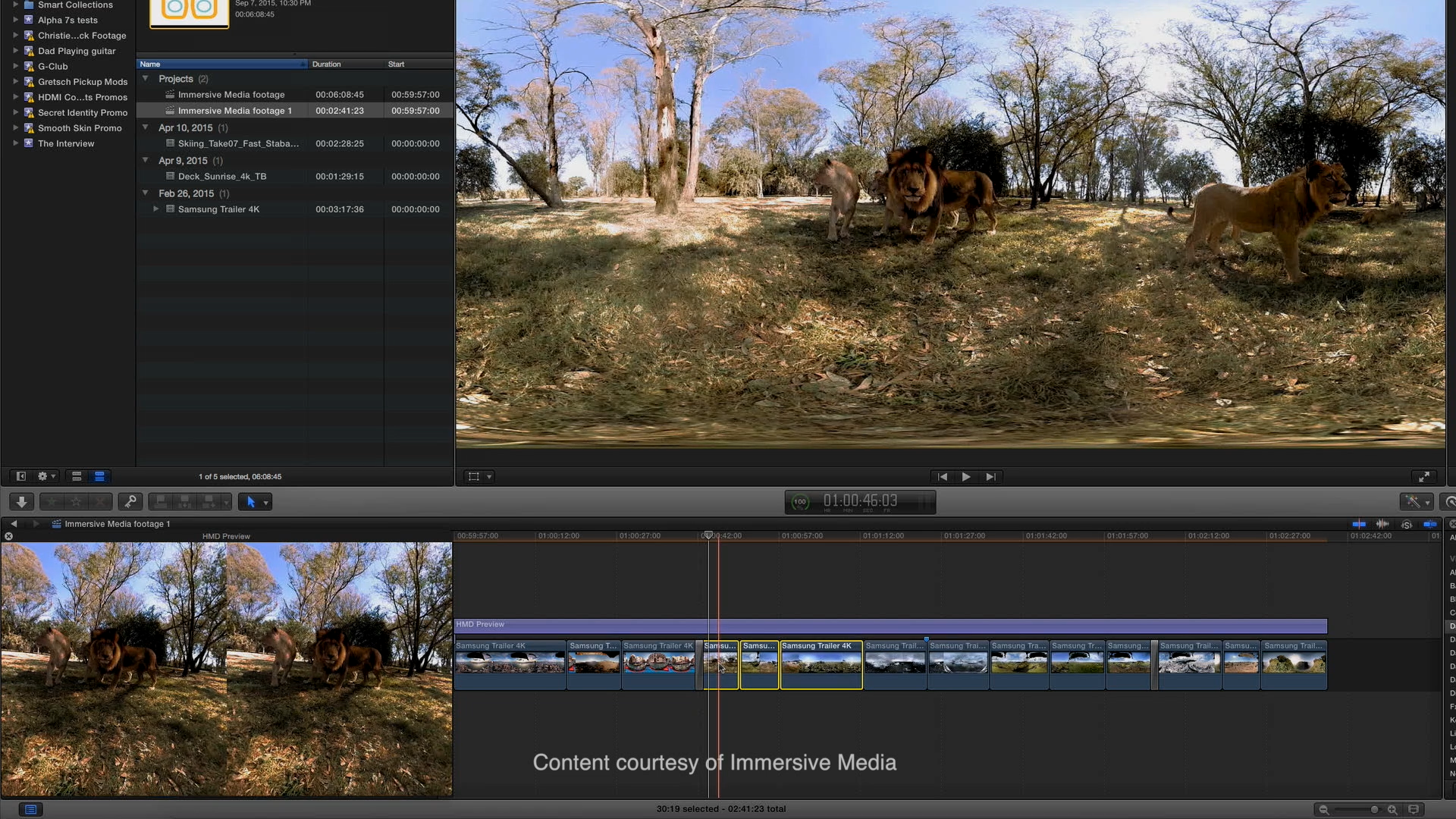Screen dimensions: 1456x819
Task: Open the Keyword Editor key icon
Action: pos(130,502)
